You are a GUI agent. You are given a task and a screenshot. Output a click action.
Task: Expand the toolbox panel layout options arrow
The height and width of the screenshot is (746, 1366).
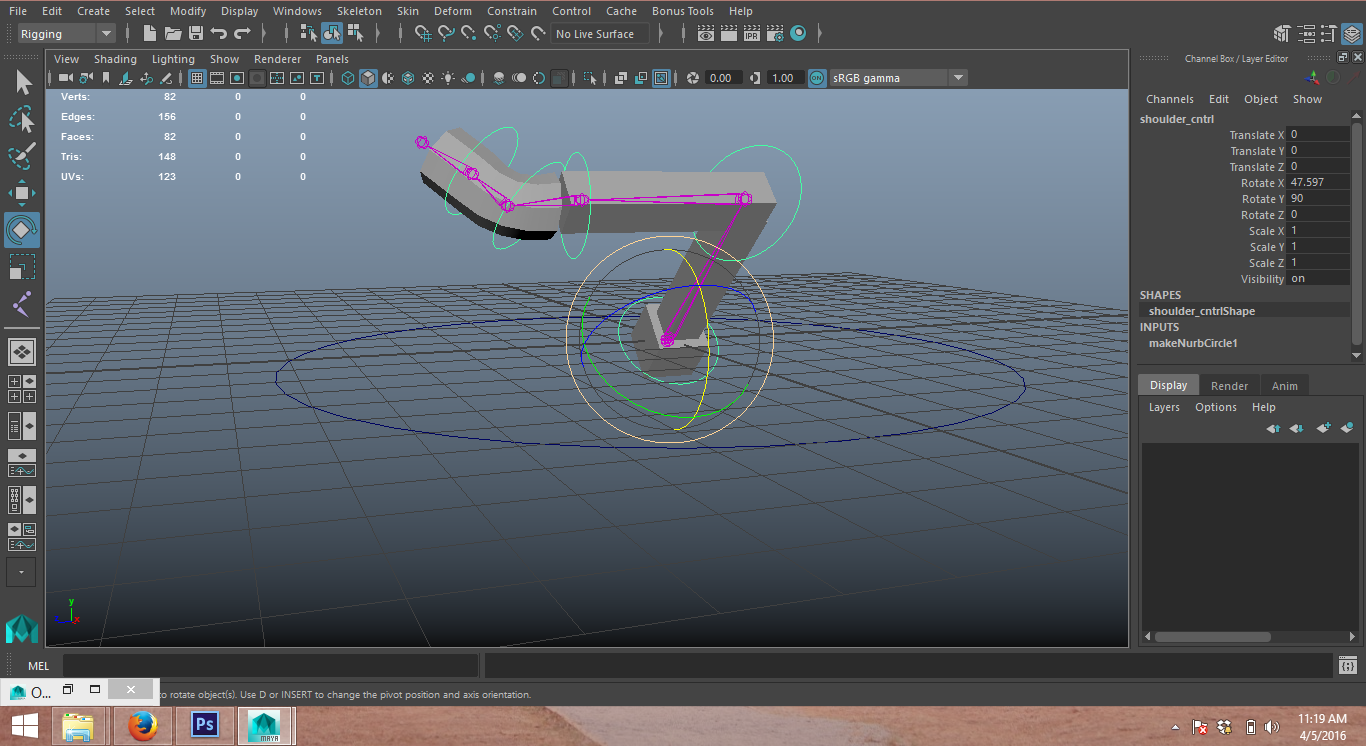pyautogui.click(x=22, y=572)
